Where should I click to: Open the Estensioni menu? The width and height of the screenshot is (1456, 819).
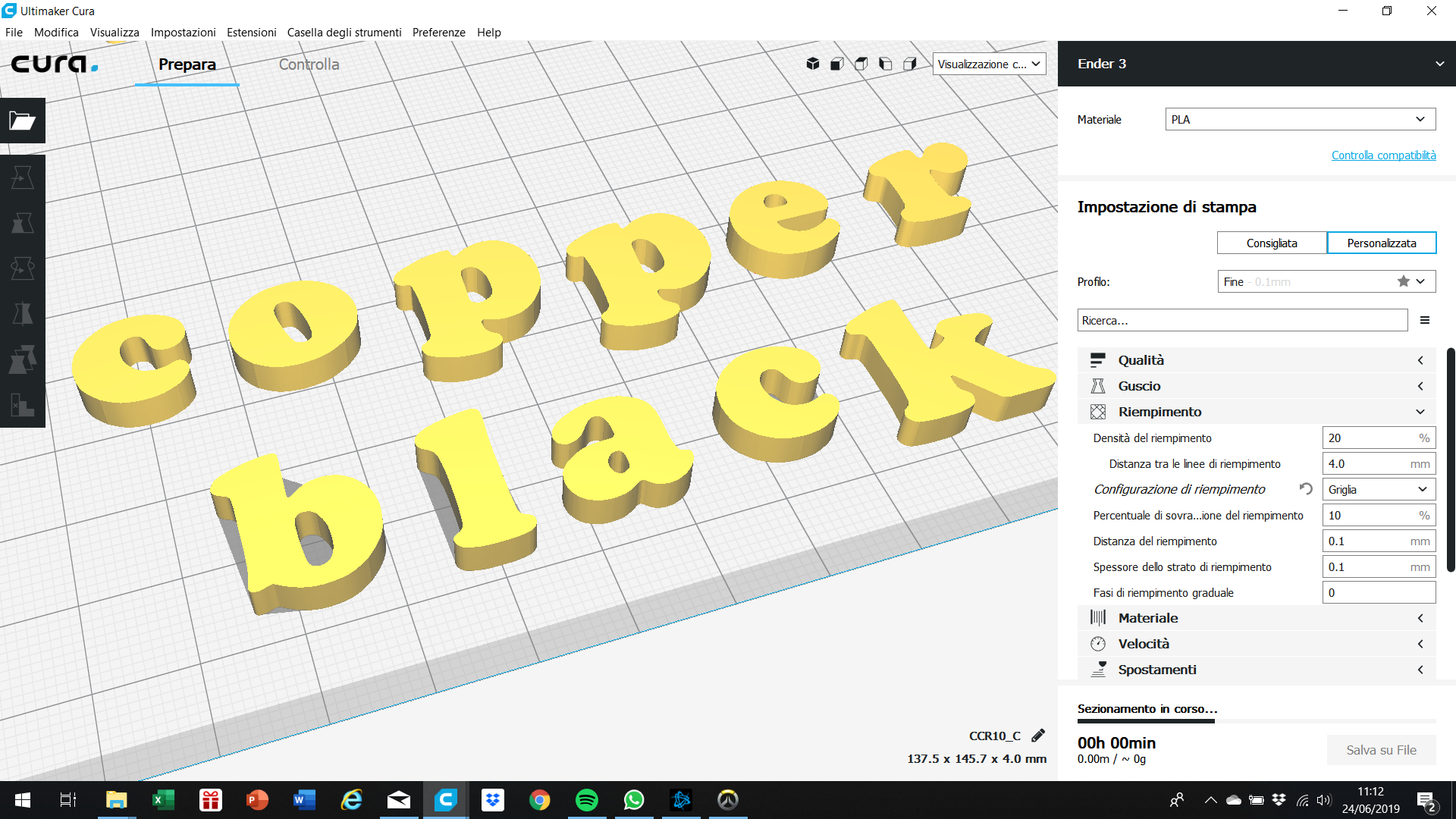pos(251,33)
